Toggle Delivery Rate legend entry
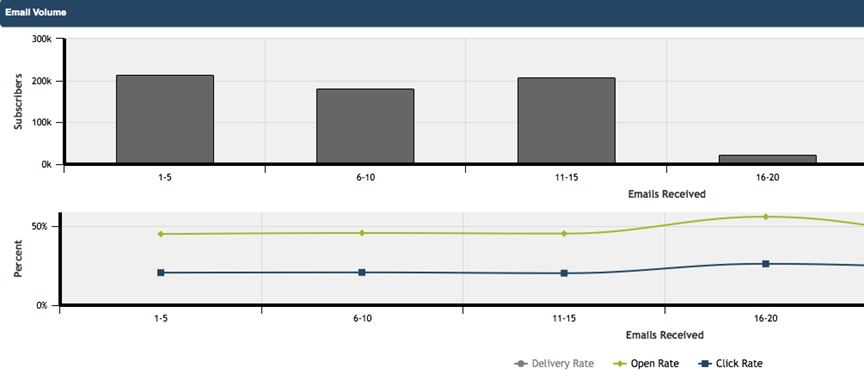This screenshot has height=380, width=864. pyautogui.click(x=554, y=363)
